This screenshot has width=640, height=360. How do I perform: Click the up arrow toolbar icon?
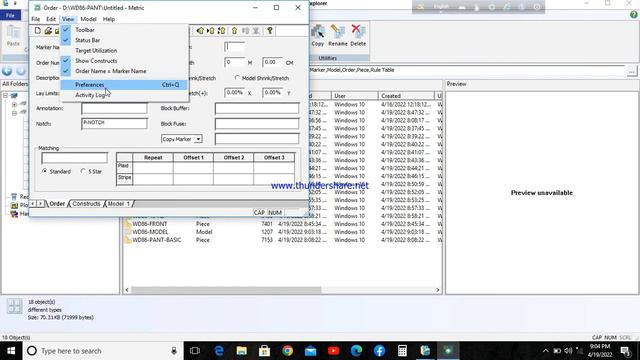click(234, 31)
